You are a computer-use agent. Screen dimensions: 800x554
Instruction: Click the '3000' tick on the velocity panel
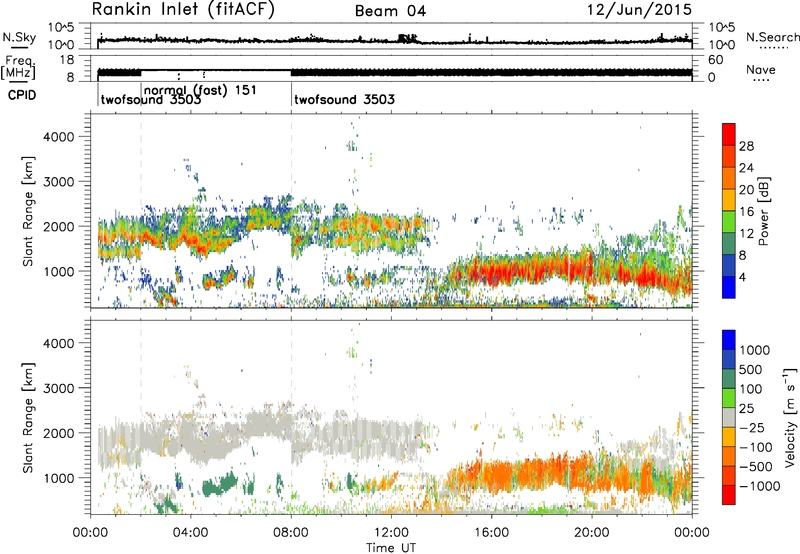point(58,389)
